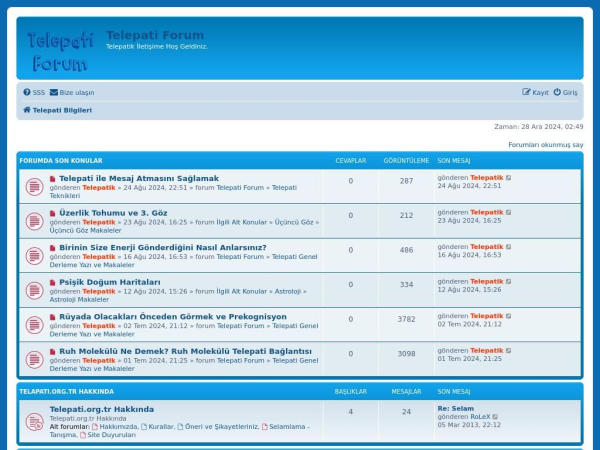Open Üçüncü Göz Makaleler forum link
Viewport: 600px width, 450px height.
[85, 230]
